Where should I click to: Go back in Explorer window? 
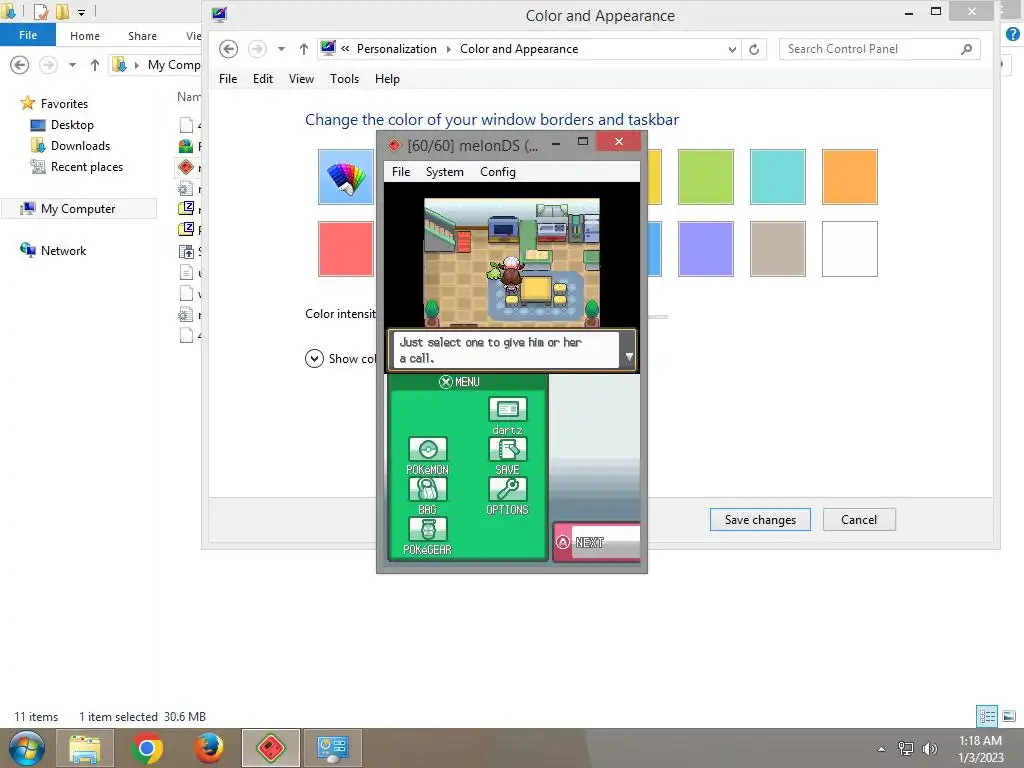click(20, 65)
